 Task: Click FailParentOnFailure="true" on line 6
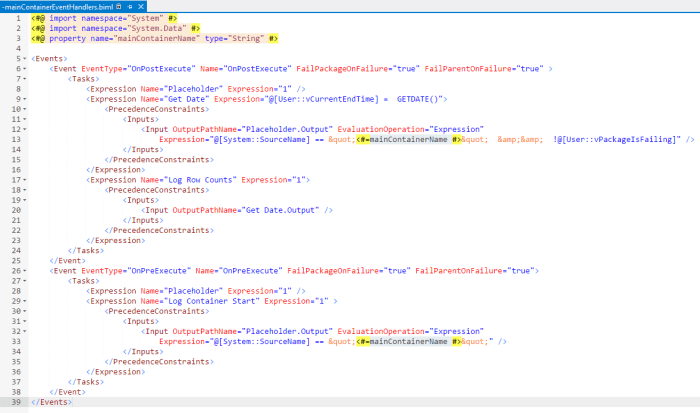tap(484, 69)
